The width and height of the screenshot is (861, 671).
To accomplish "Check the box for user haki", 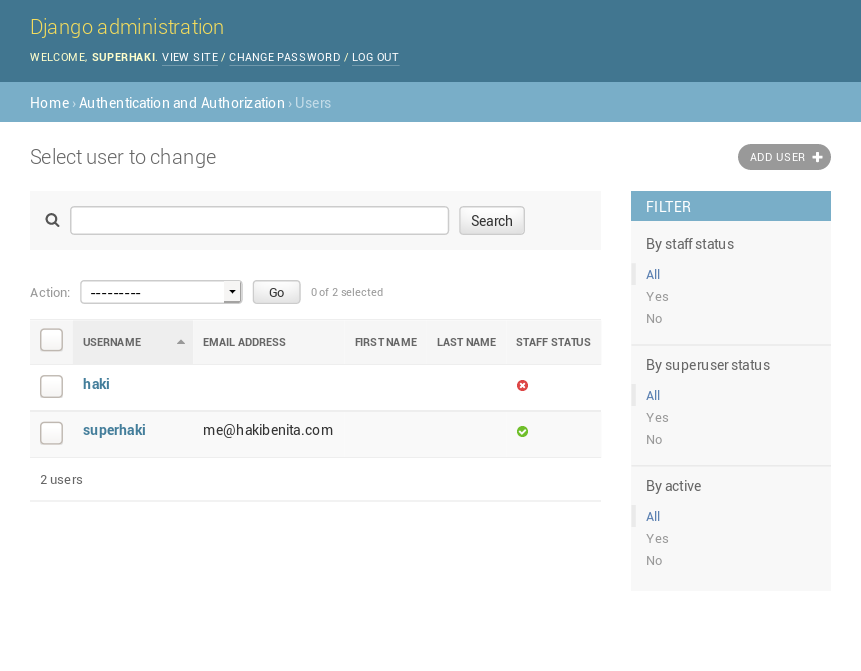I will (51, 386).
